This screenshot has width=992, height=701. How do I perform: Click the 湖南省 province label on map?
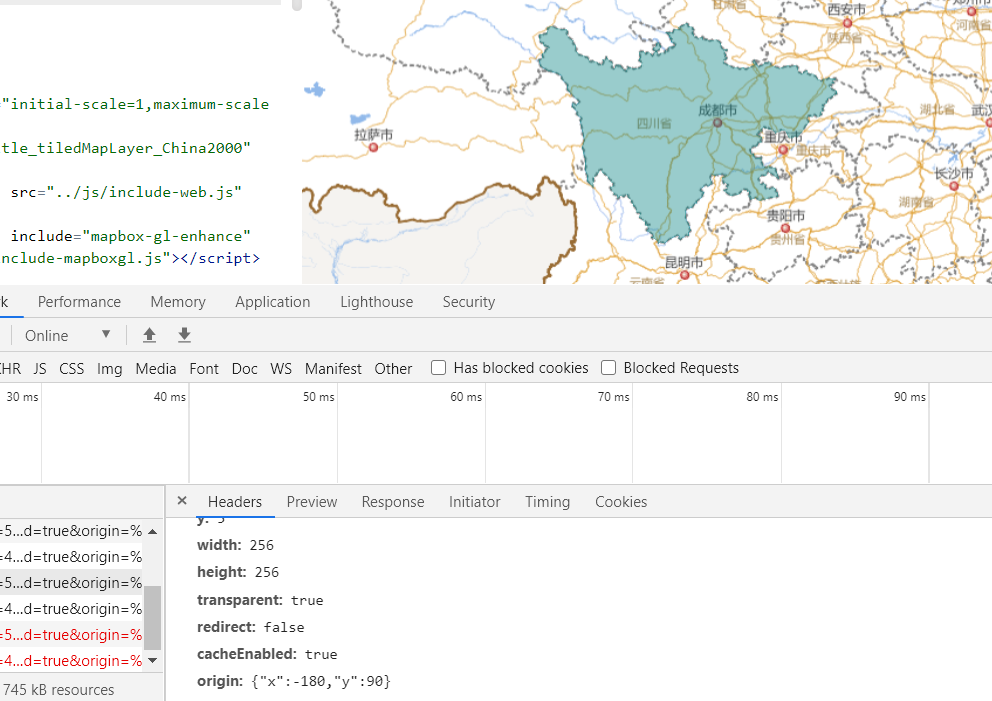coord(916,202)
